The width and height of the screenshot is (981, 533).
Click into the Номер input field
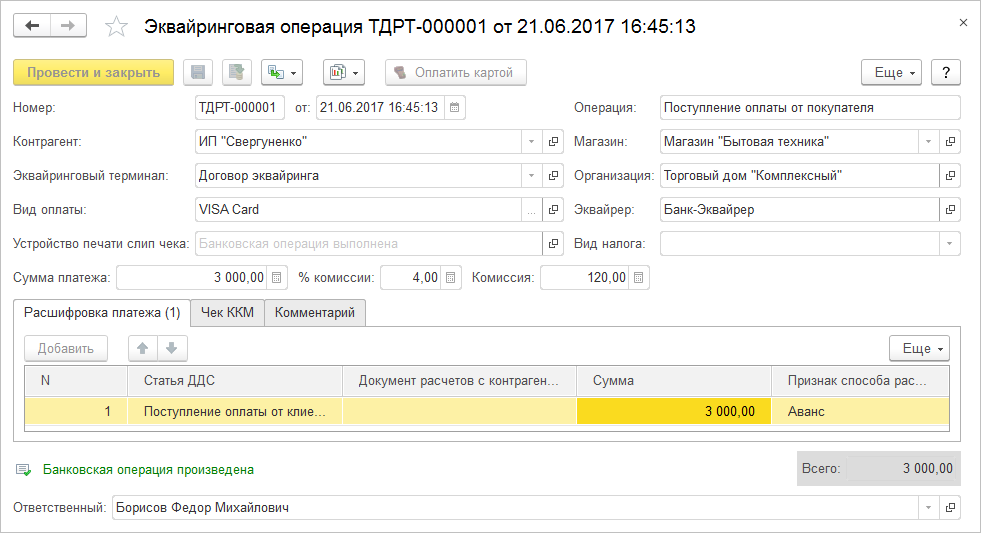239,107
